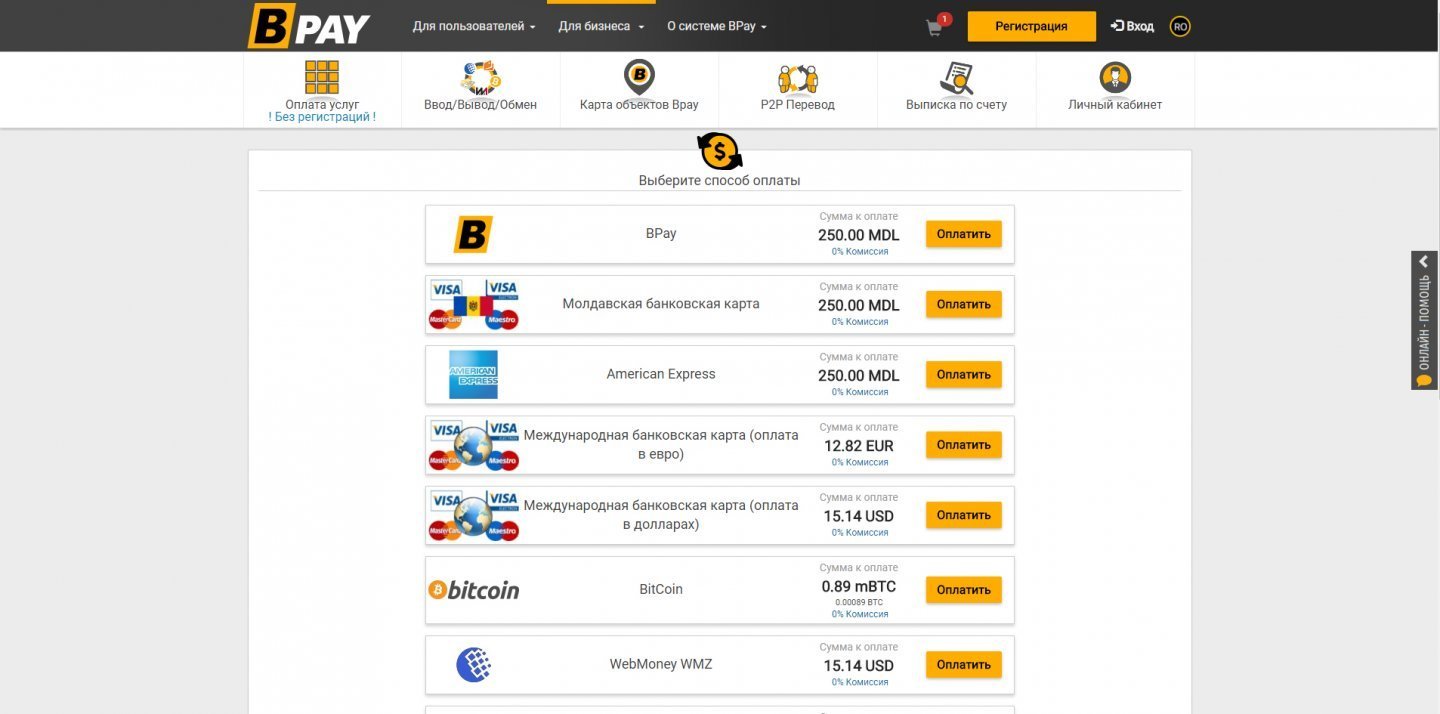The image size is (1440, 714).
Task: Click the bitcoin logo
Action: 474,590
